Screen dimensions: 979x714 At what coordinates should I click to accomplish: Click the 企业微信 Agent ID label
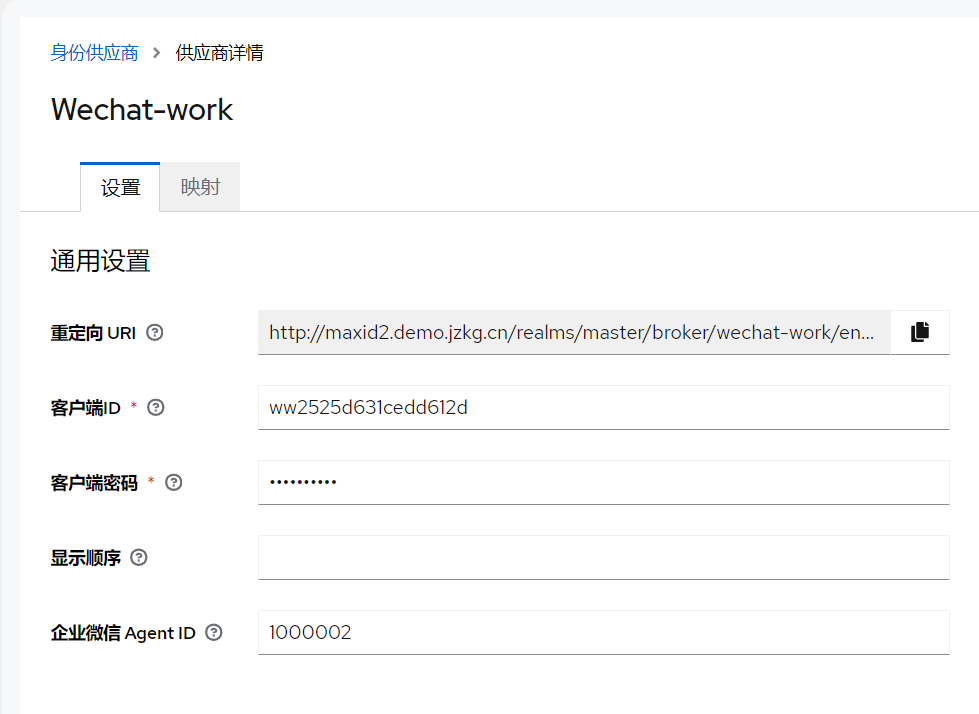click(x=123, y=633)
